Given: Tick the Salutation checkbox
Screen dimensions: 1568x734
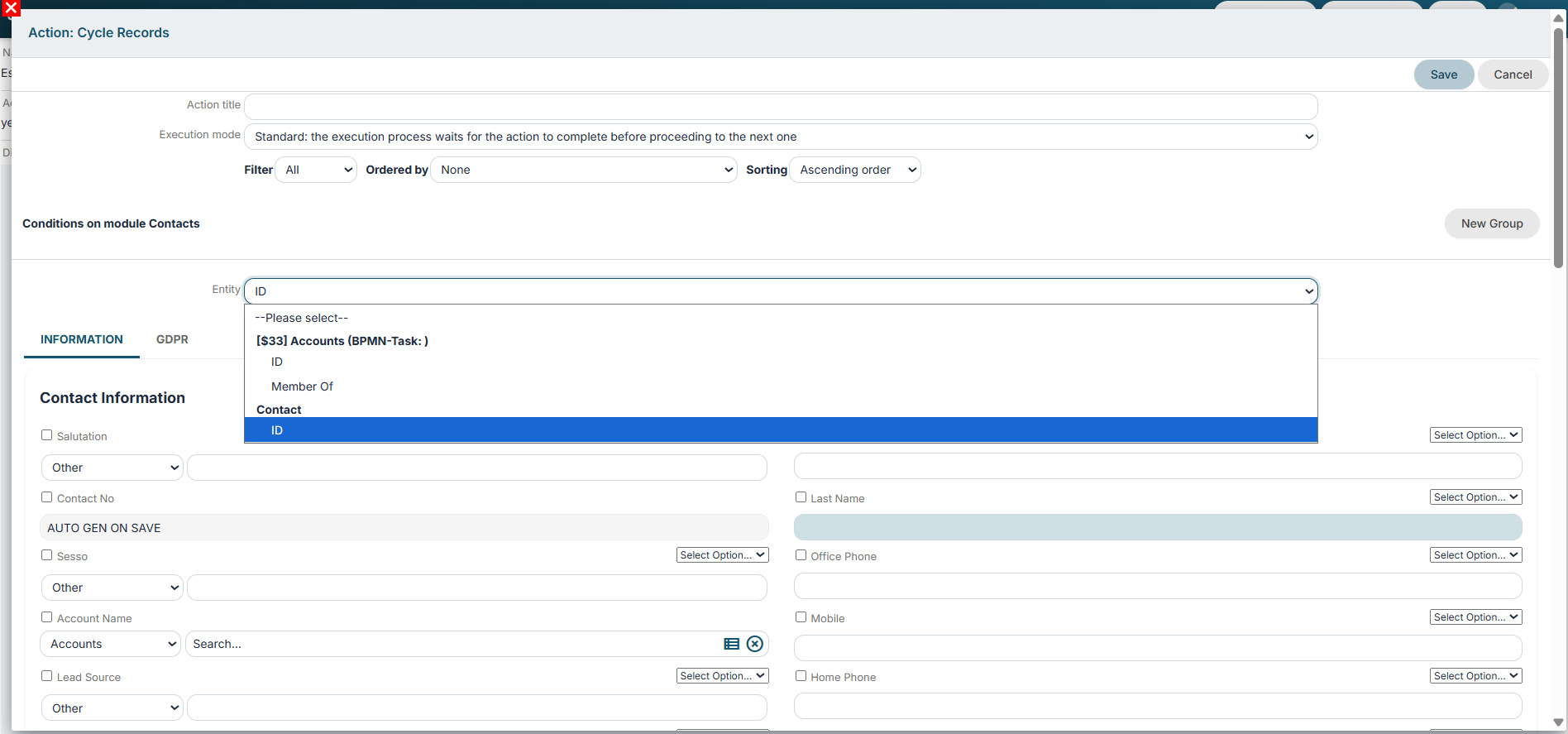Looking at the screenshot, I should 47,435.
